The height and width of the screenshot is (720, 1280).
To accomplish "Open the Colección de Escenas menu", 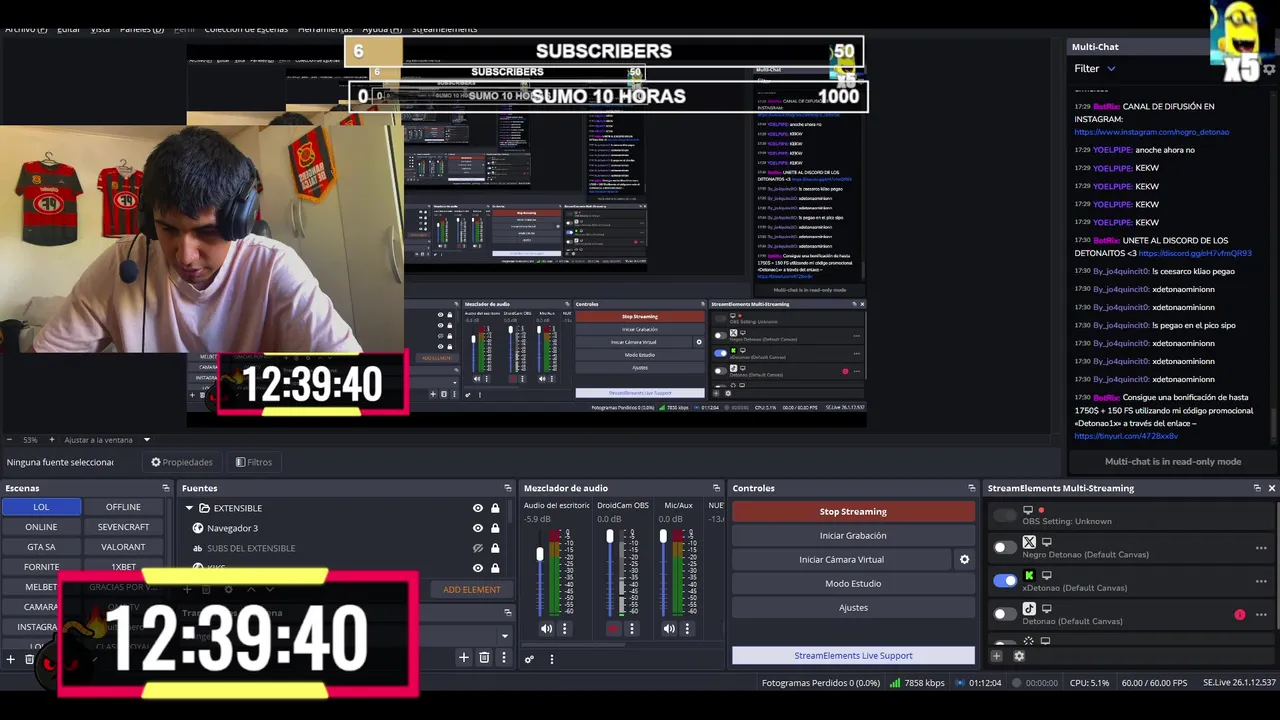I will click(246, 29).
